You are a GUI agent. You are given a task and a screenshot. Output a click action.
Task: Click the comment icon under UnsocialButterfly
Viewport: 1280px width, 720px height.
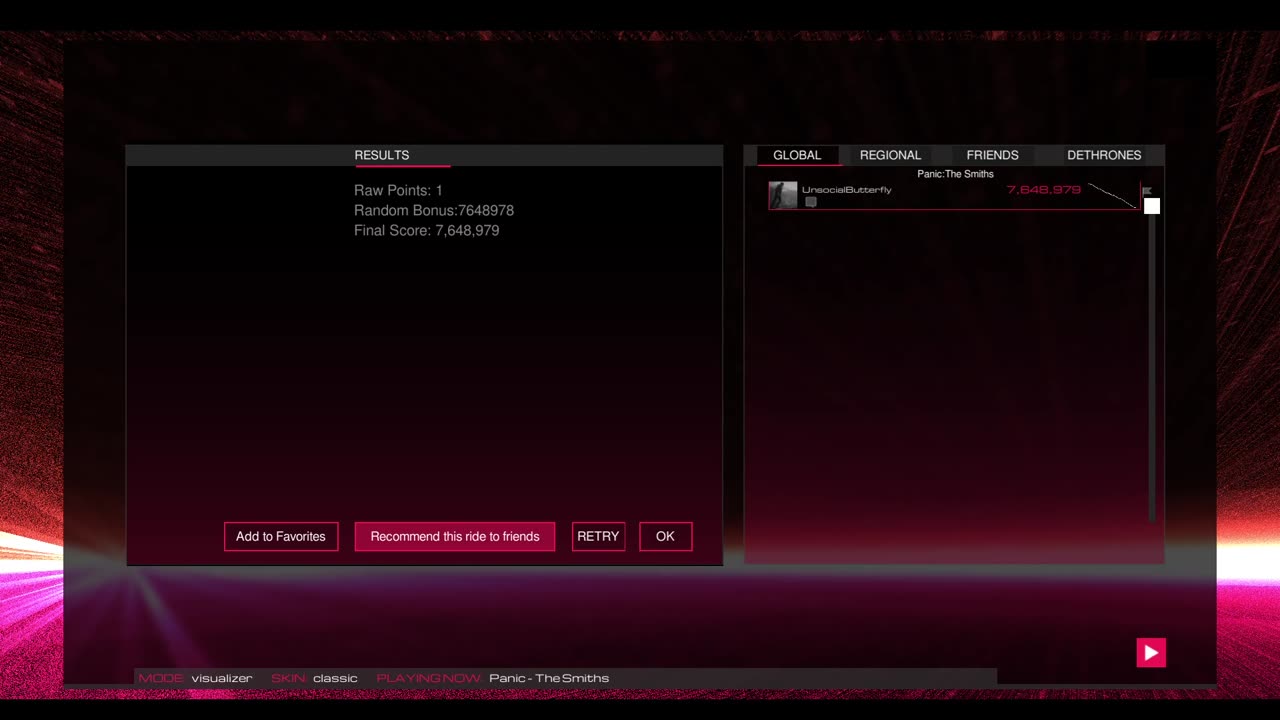tap(811, 202)
